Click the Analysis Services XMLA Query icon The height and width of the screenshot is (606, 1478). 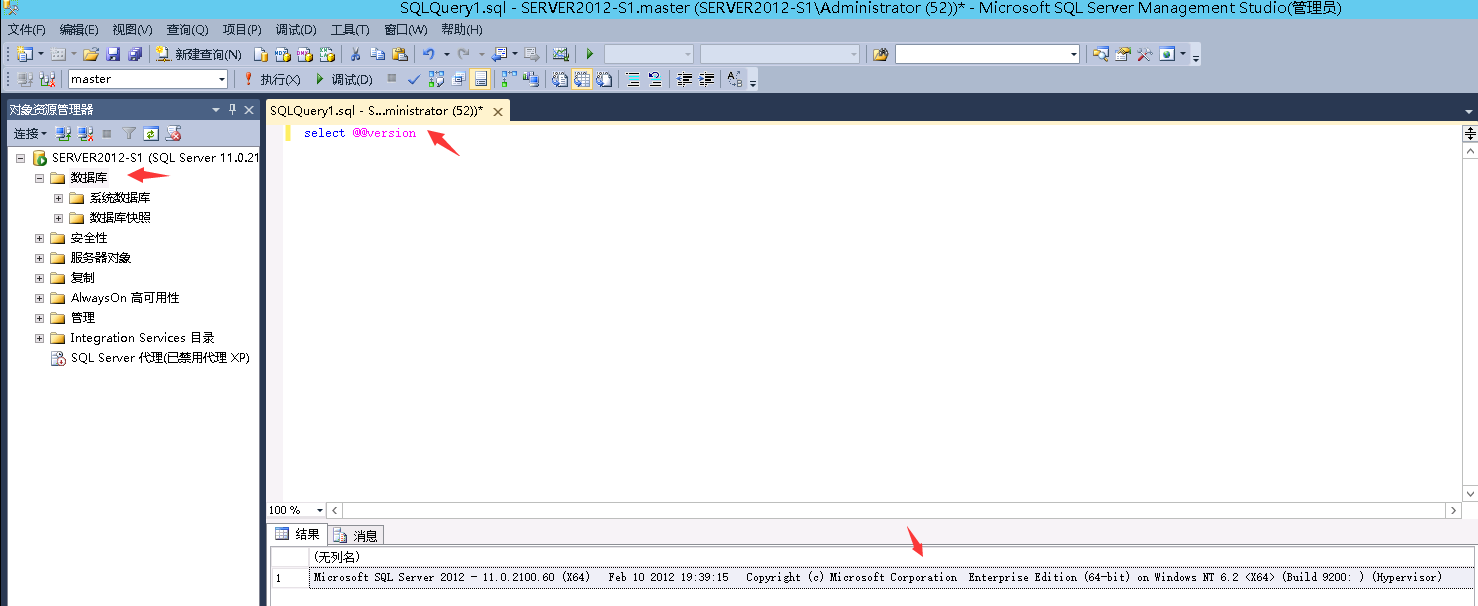[327, 54]
